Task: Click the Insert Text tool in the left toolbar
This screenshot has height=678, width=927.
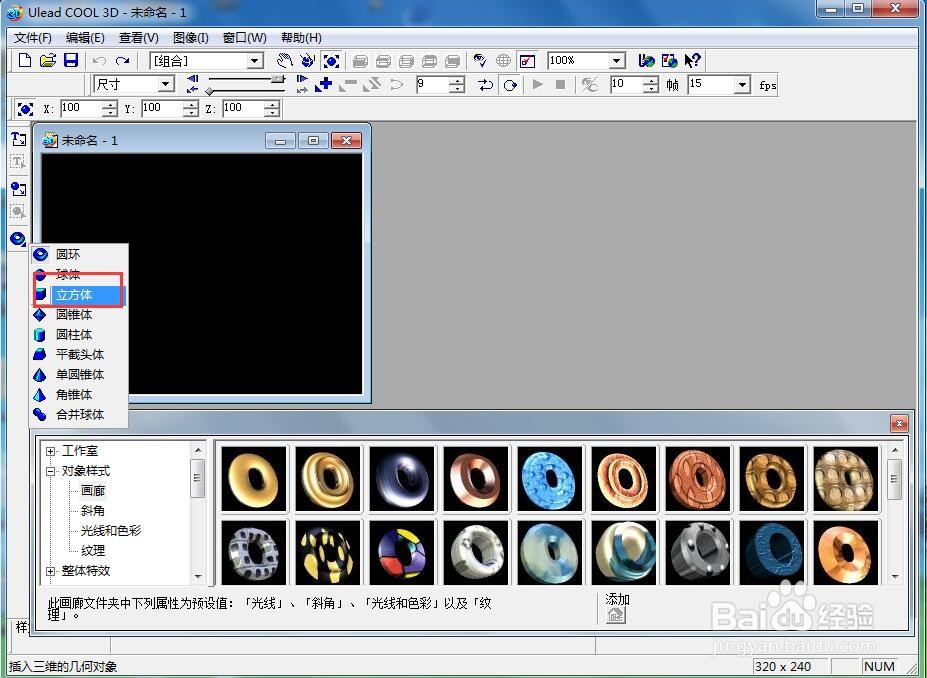Action: [18, 139]
